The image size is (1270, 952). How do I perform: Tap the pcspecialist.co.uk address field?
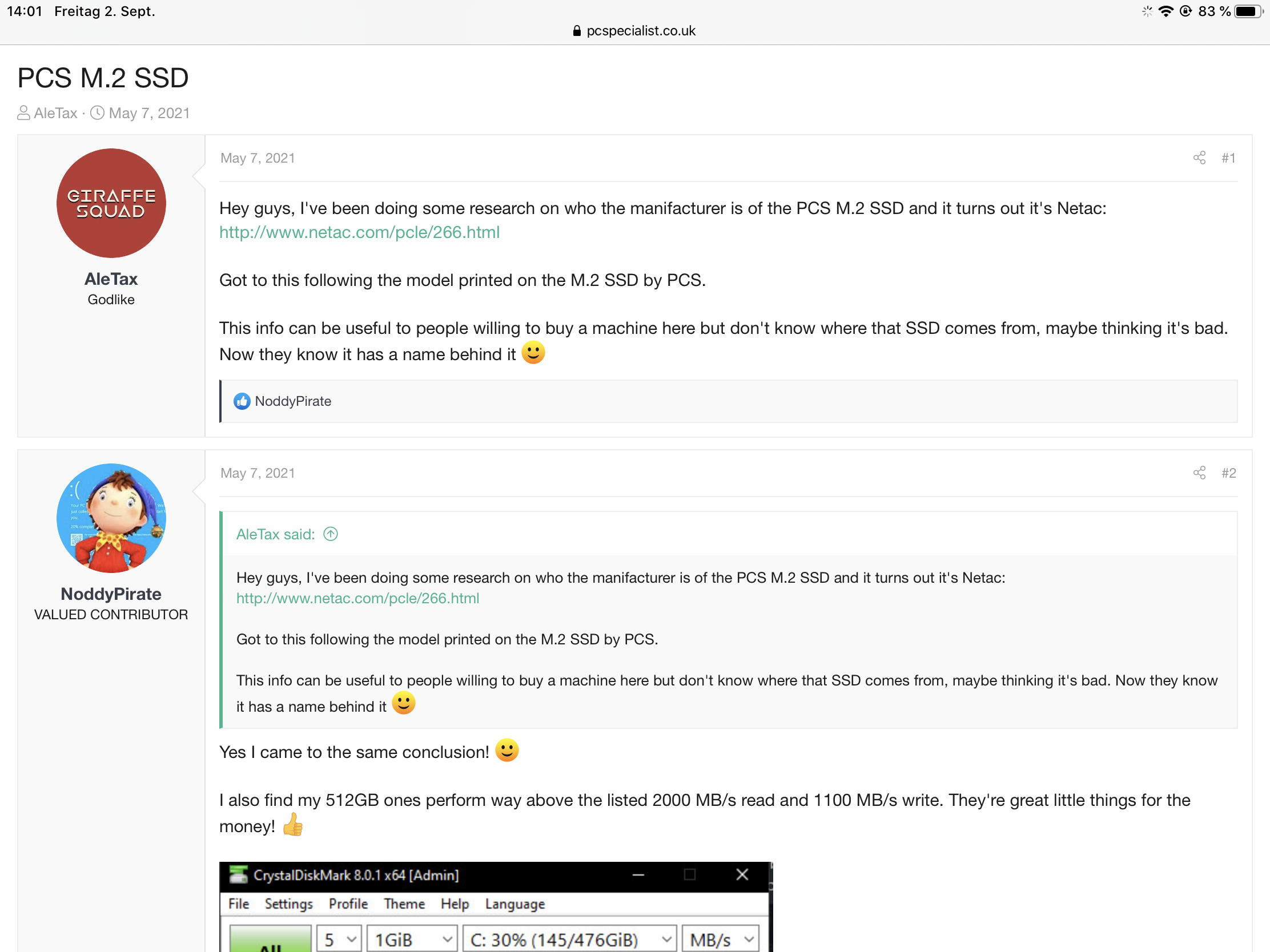pyautogui.click(x=640, y=31)
